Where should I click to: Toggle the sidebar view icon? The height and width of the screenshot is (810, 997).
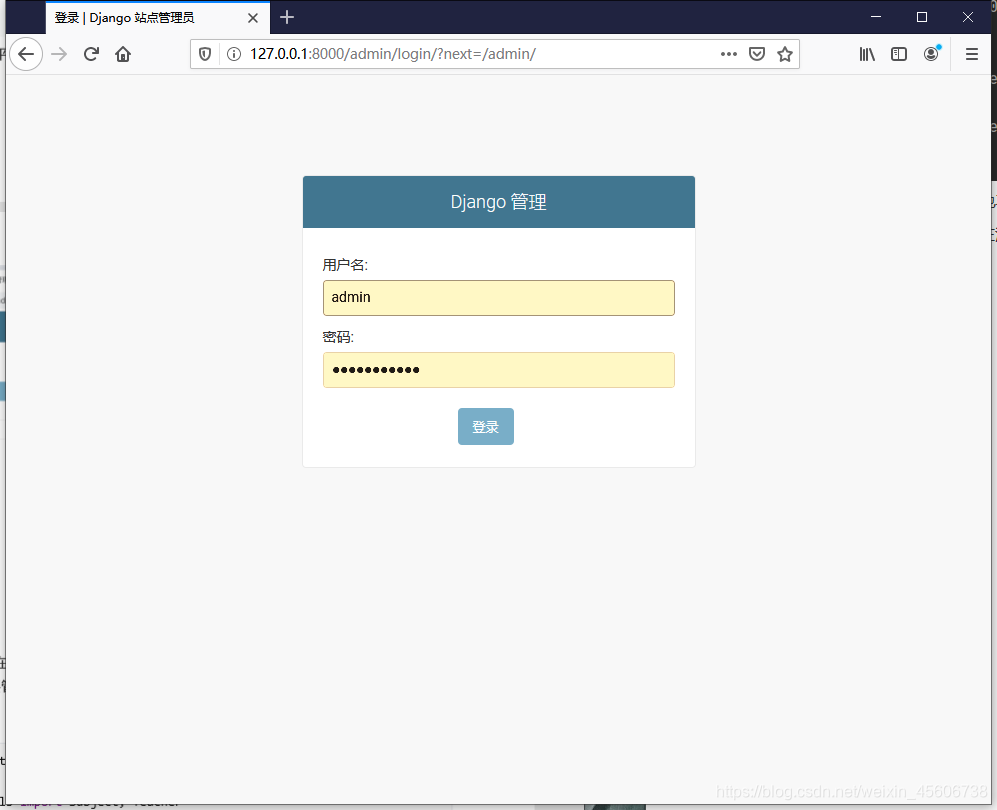click(899, 54)
